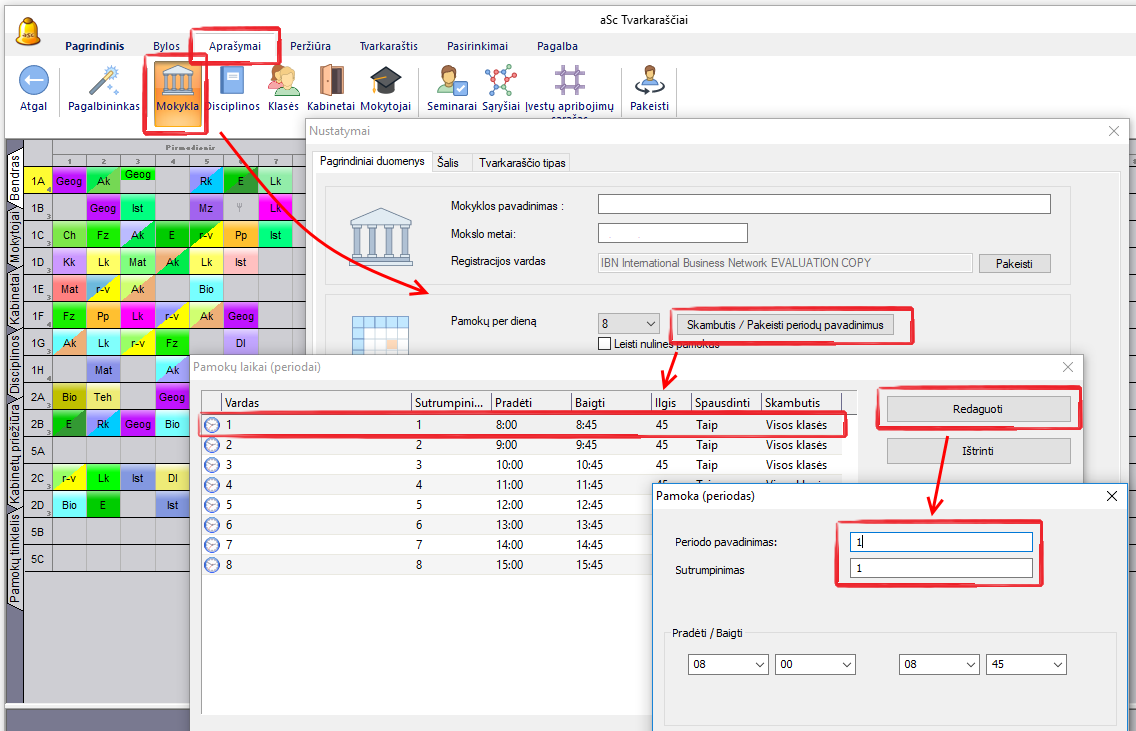Open the Peržiūra ribbon tab
The height and width of the screenshot is (731, 1136).
coord(310,46)
